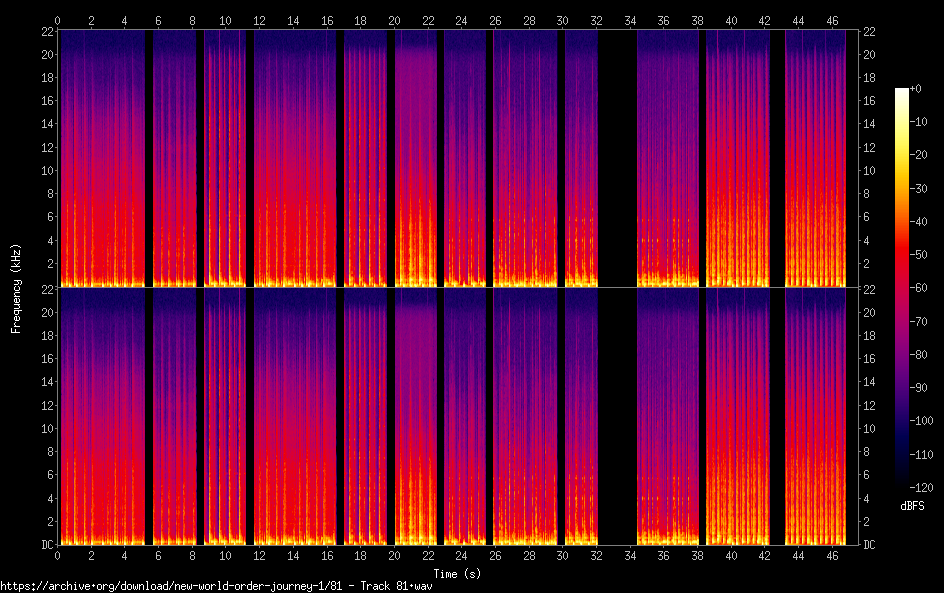
Task: Select the "Frequency (kHz)" axis label
Action: click(16, 288)
